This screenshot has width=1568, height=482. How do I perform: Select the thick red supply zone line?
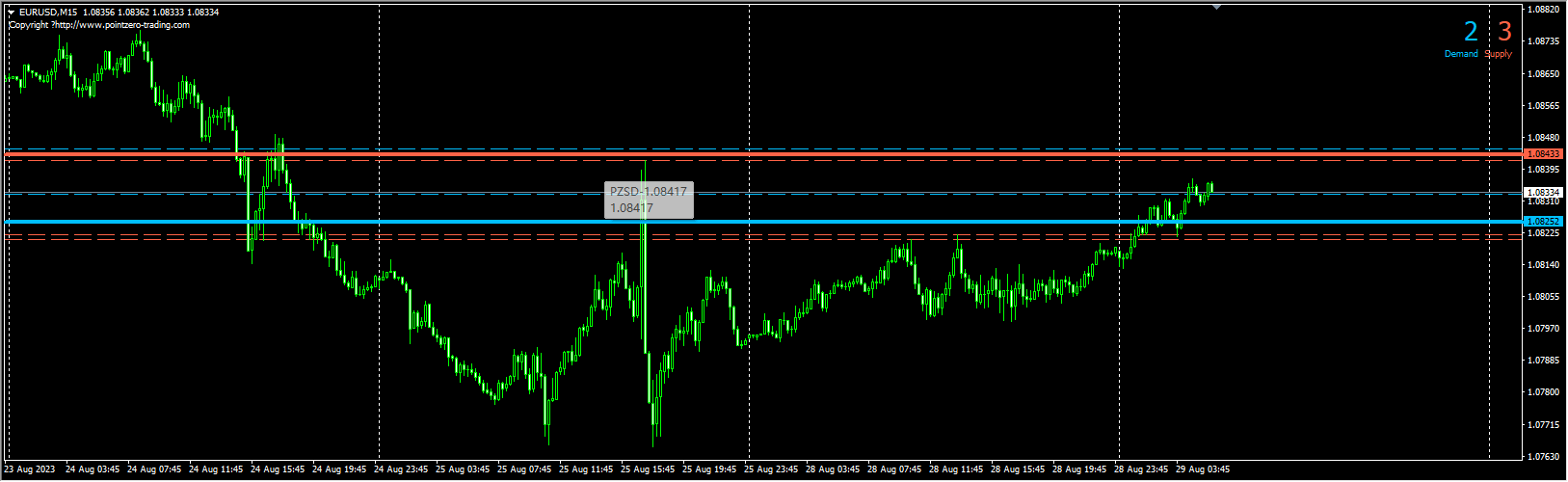point(763,154)
